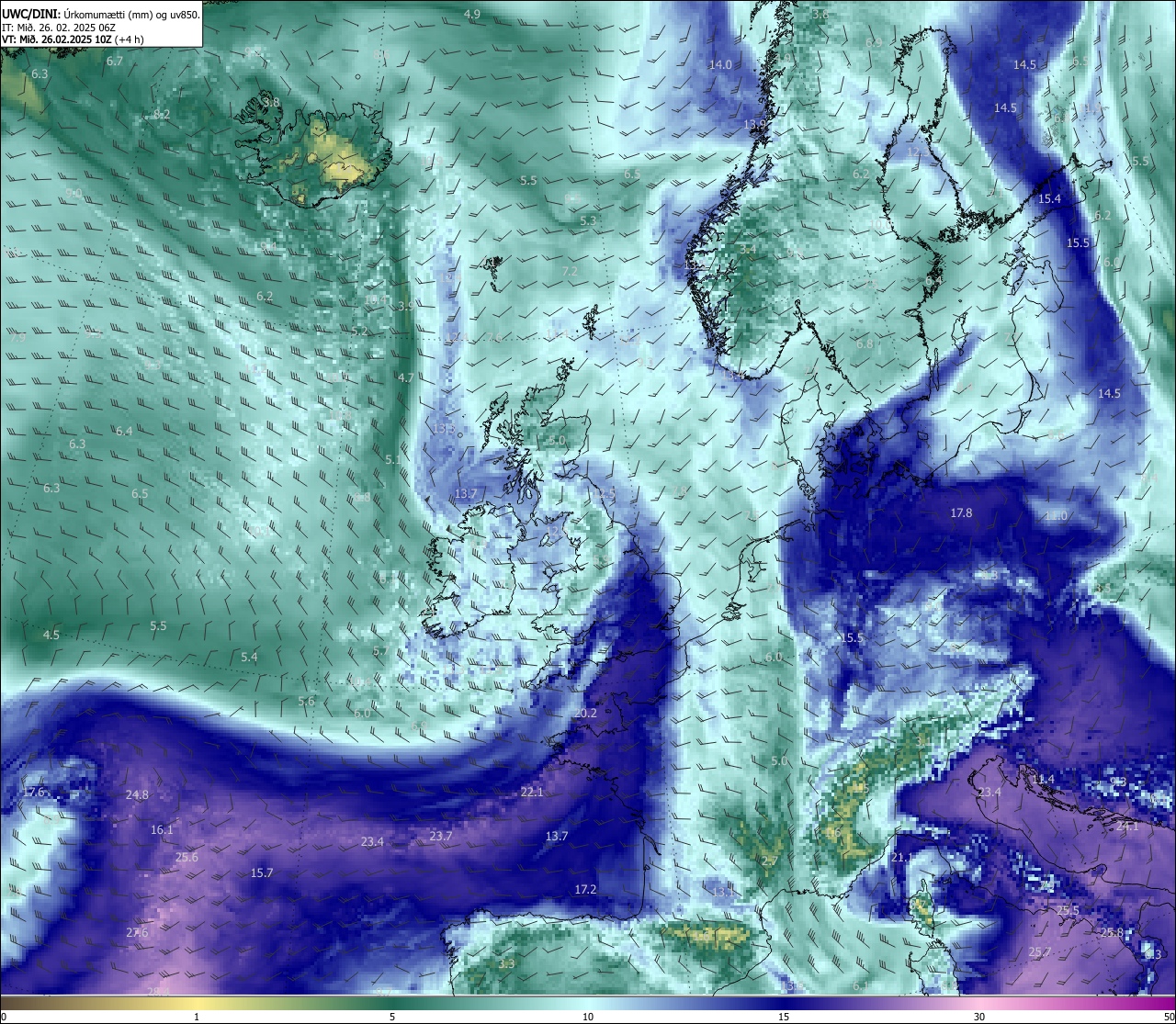Select the 27.6 value at the lower left

tap(137, 932)
